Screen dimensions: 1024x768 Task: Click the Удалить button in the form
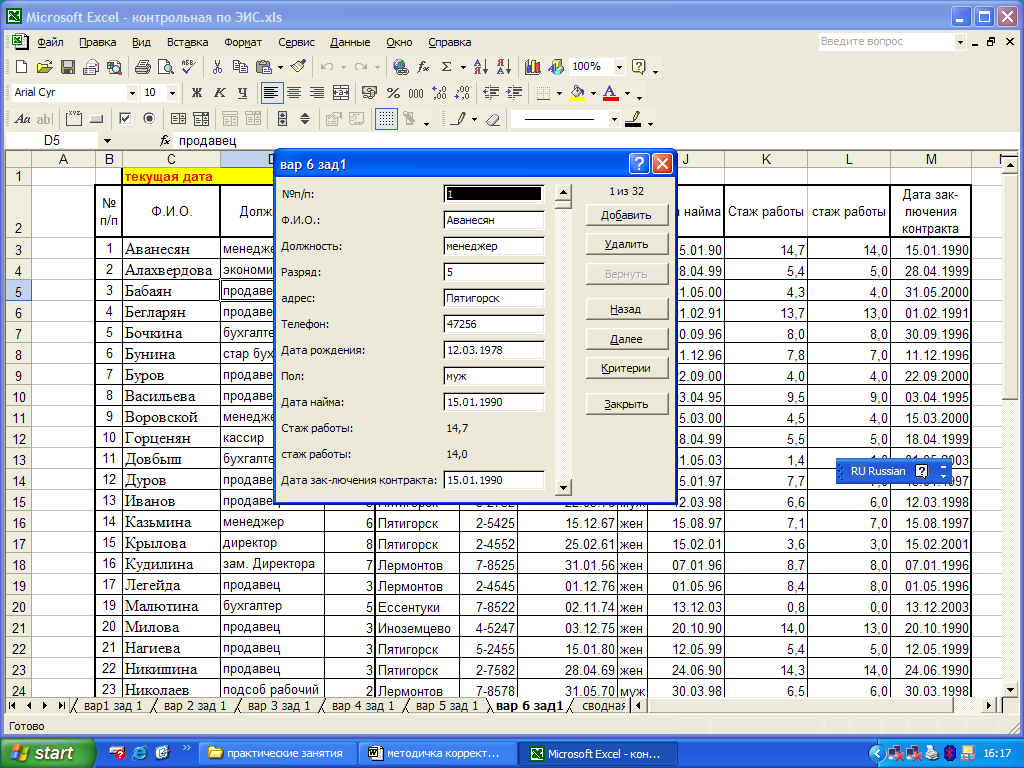pos(626,244)
